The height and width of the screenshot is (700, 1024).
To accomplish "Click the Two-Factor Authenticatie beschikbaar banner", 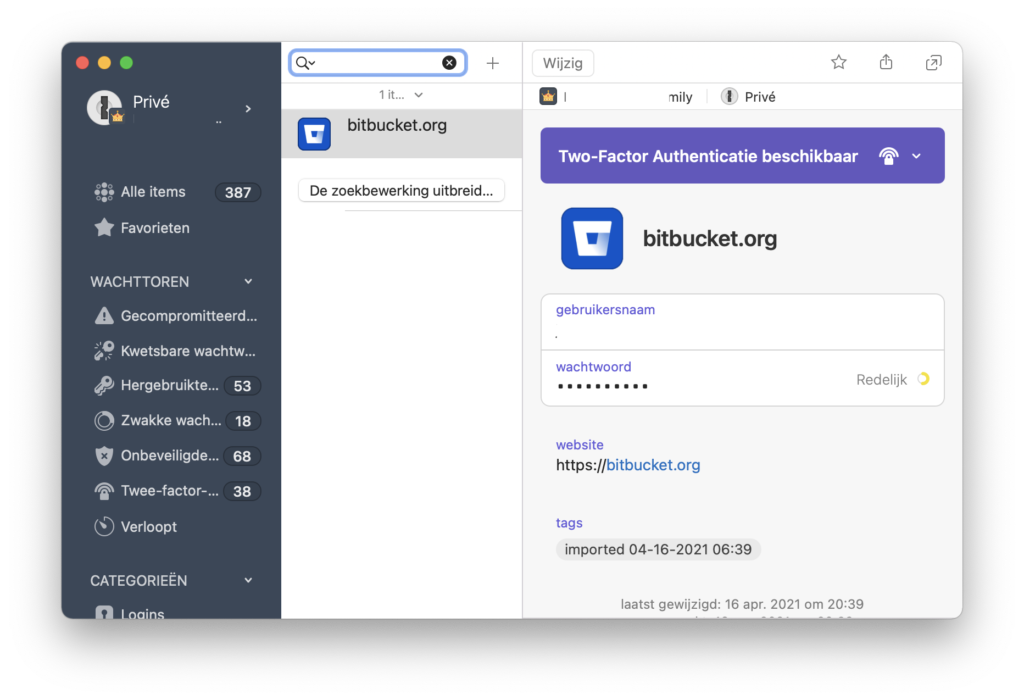I will [743, 155].
